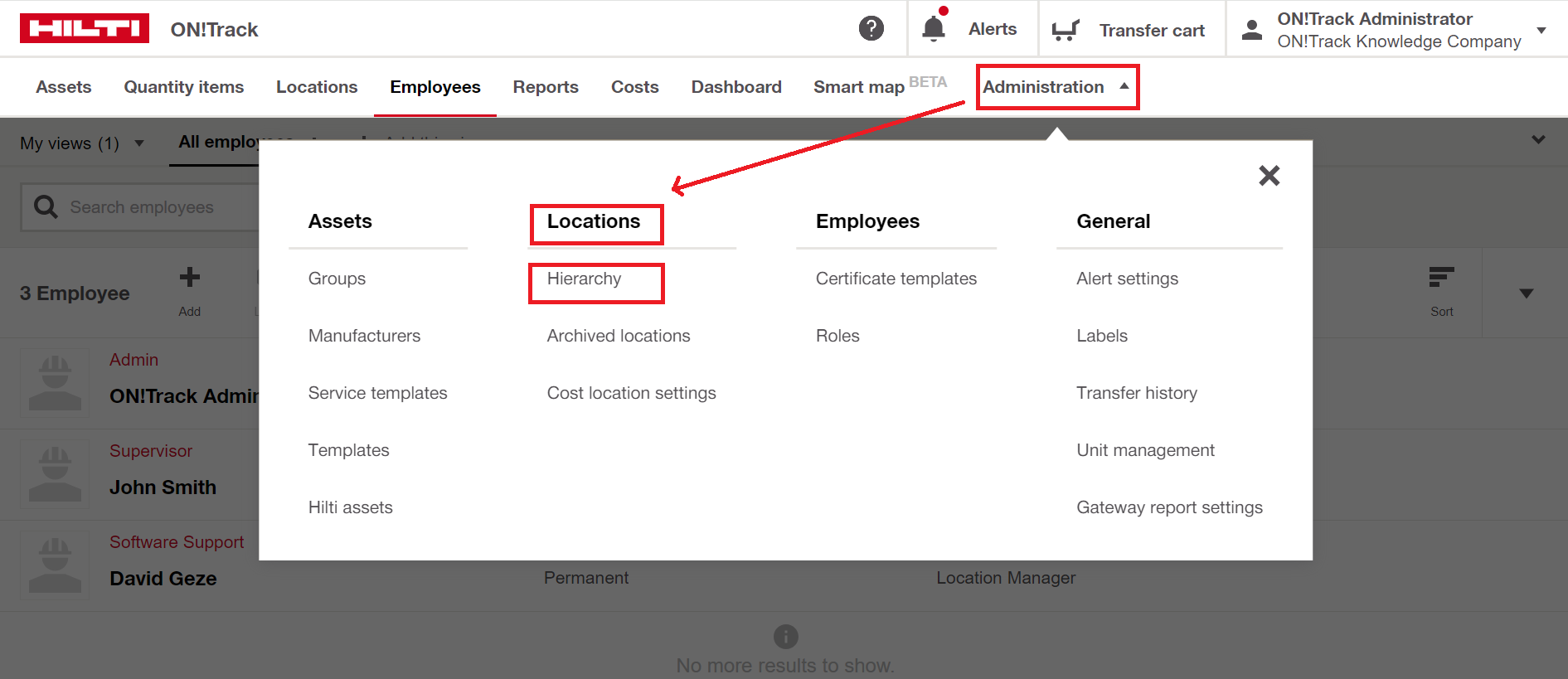Open the dropdown arrow next to Sort
Viewport: 1568px width, 679px height.
pyautogui.click(x=1526, y=293)
